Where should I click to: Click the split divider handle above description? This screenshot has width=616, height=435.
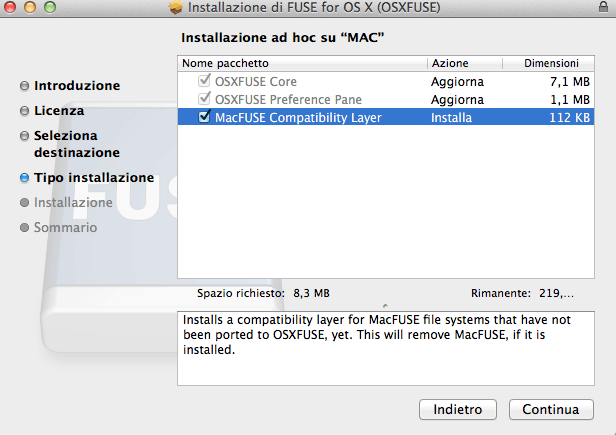point(385,305)
